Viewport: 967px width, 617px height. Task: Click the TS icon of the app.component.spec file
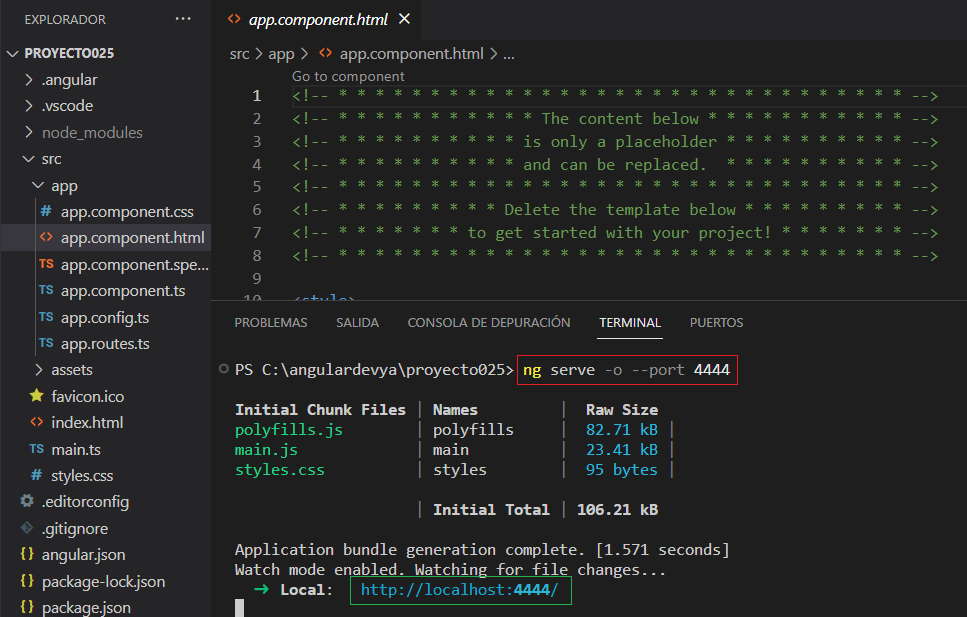tap(46, 264)
